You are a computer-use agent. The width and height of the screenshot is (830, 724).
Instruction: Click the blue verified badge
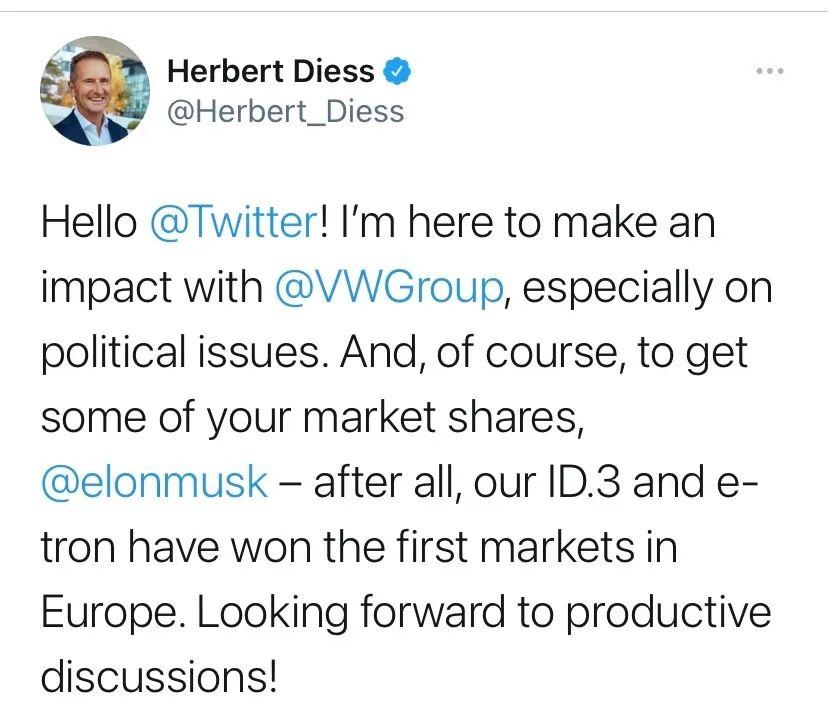point(397,72)
